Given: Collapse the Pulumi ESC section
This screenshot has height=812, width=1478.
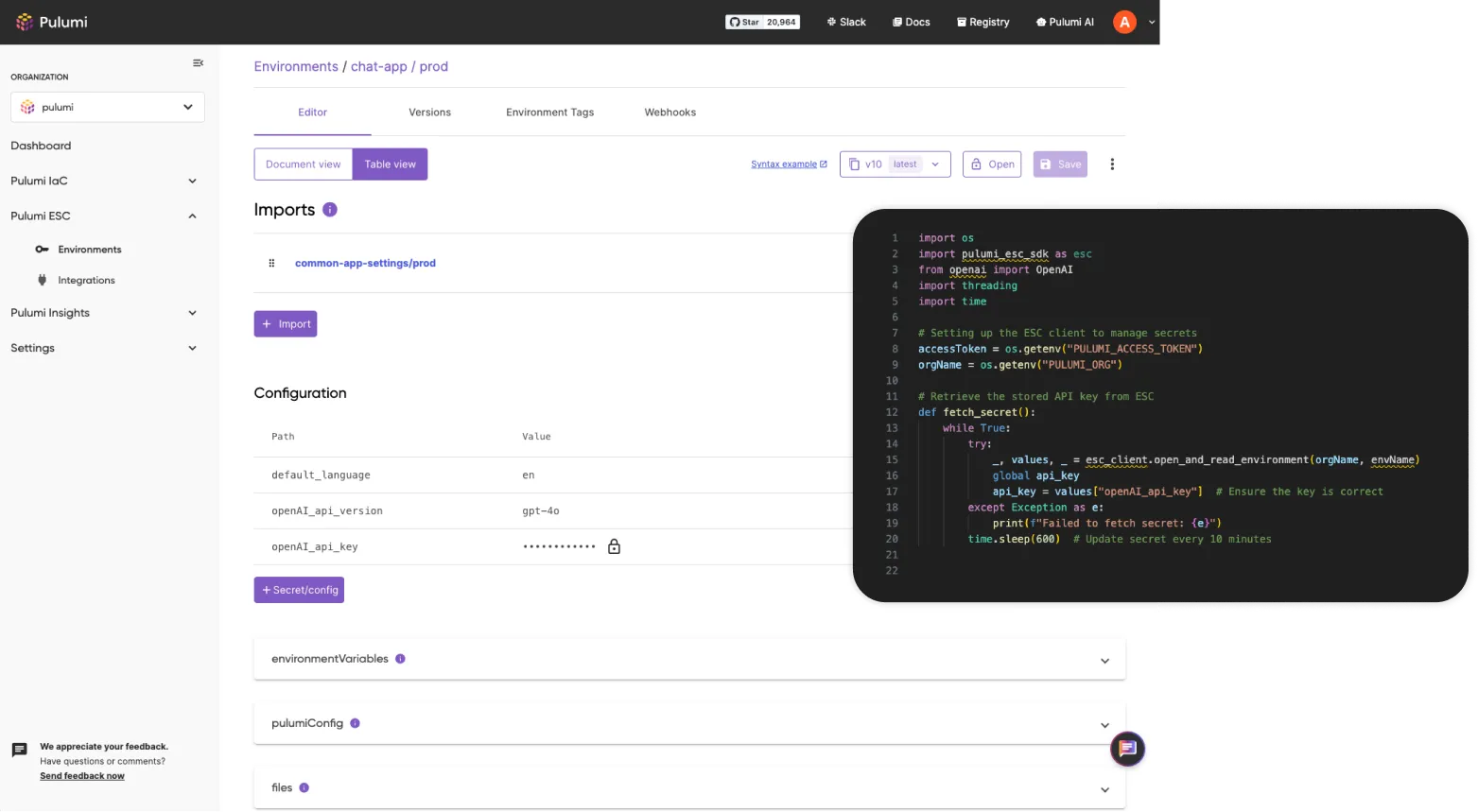Looking at the screenshot, I should click(x=192, y=216).
